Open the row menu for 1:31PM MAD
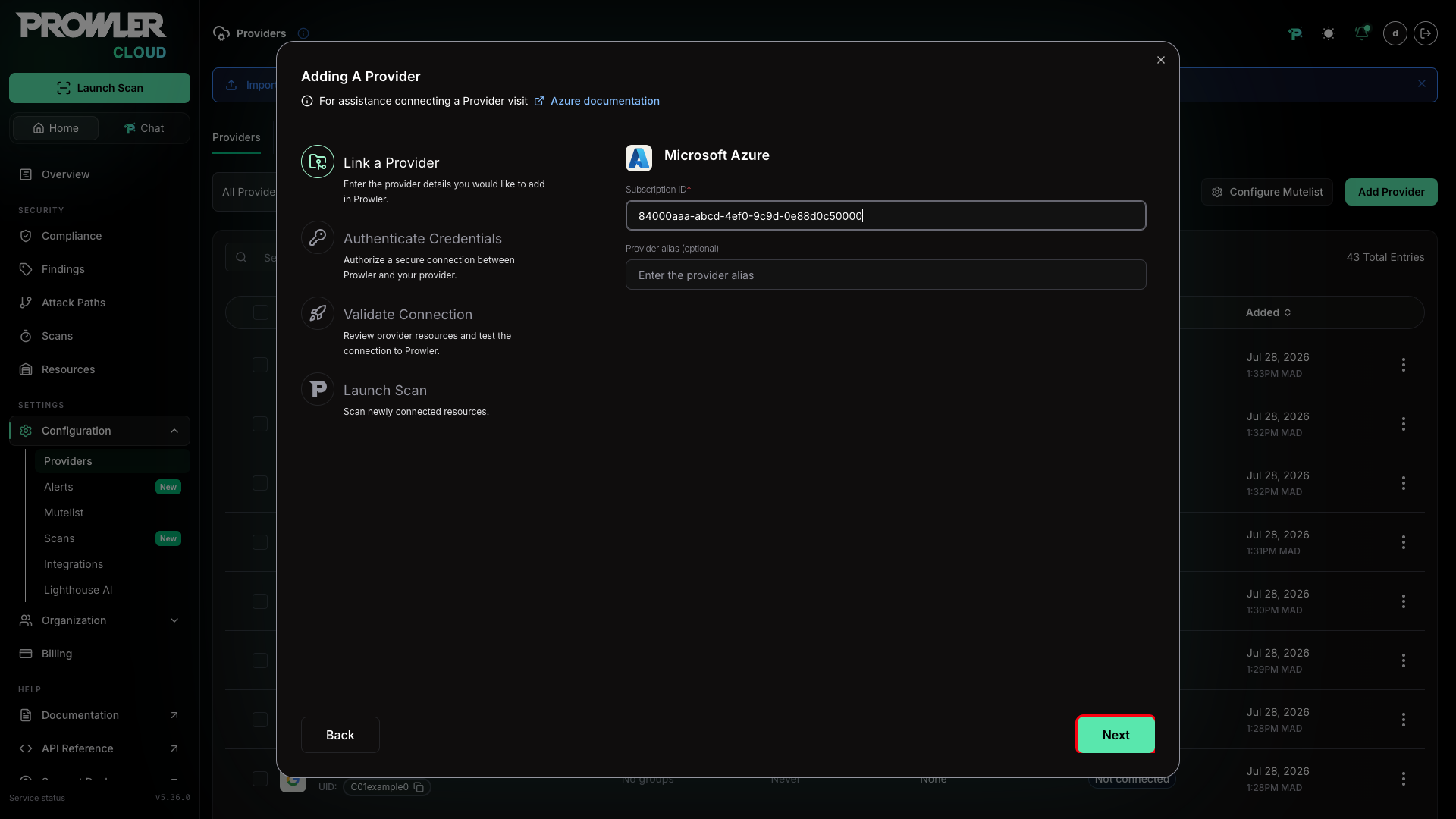This screenshot has width=1456, height=819. click(x=1404, y=542)
